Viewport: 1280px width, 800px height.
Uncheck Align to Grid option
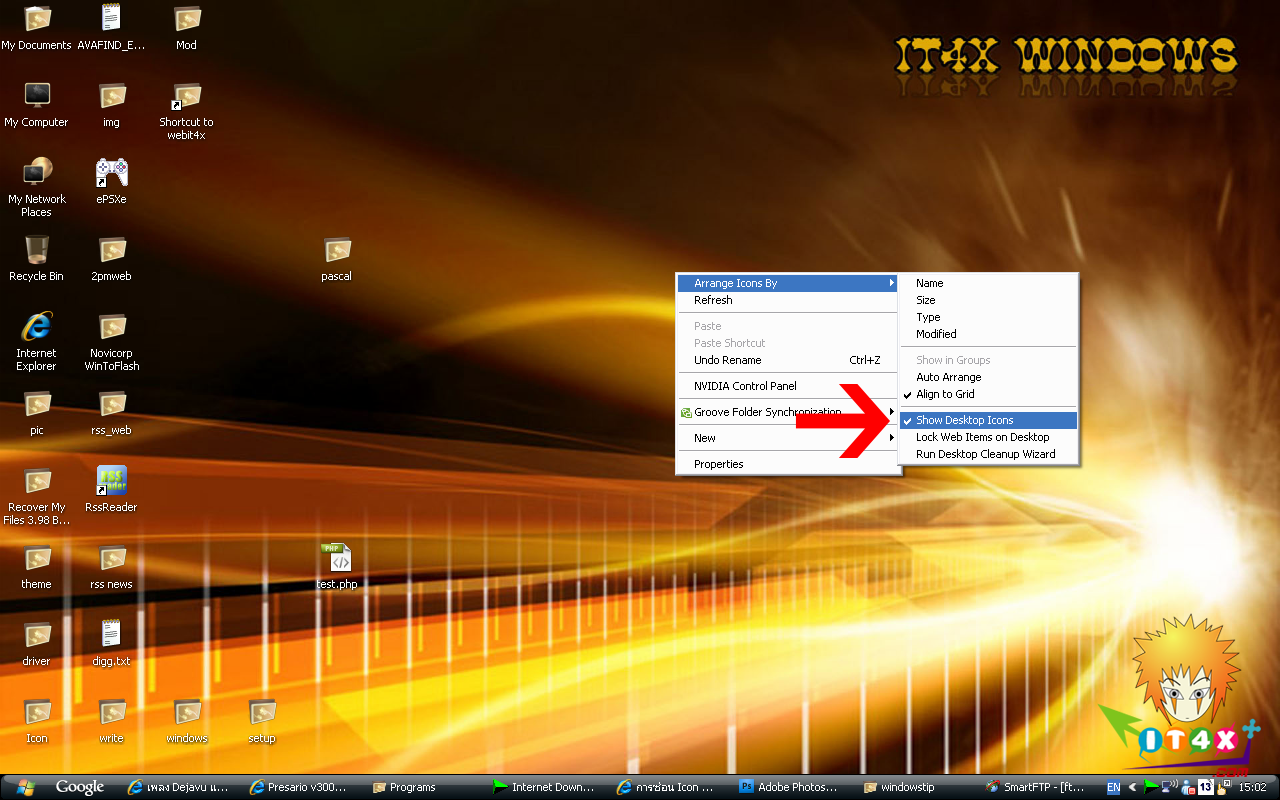945,394
